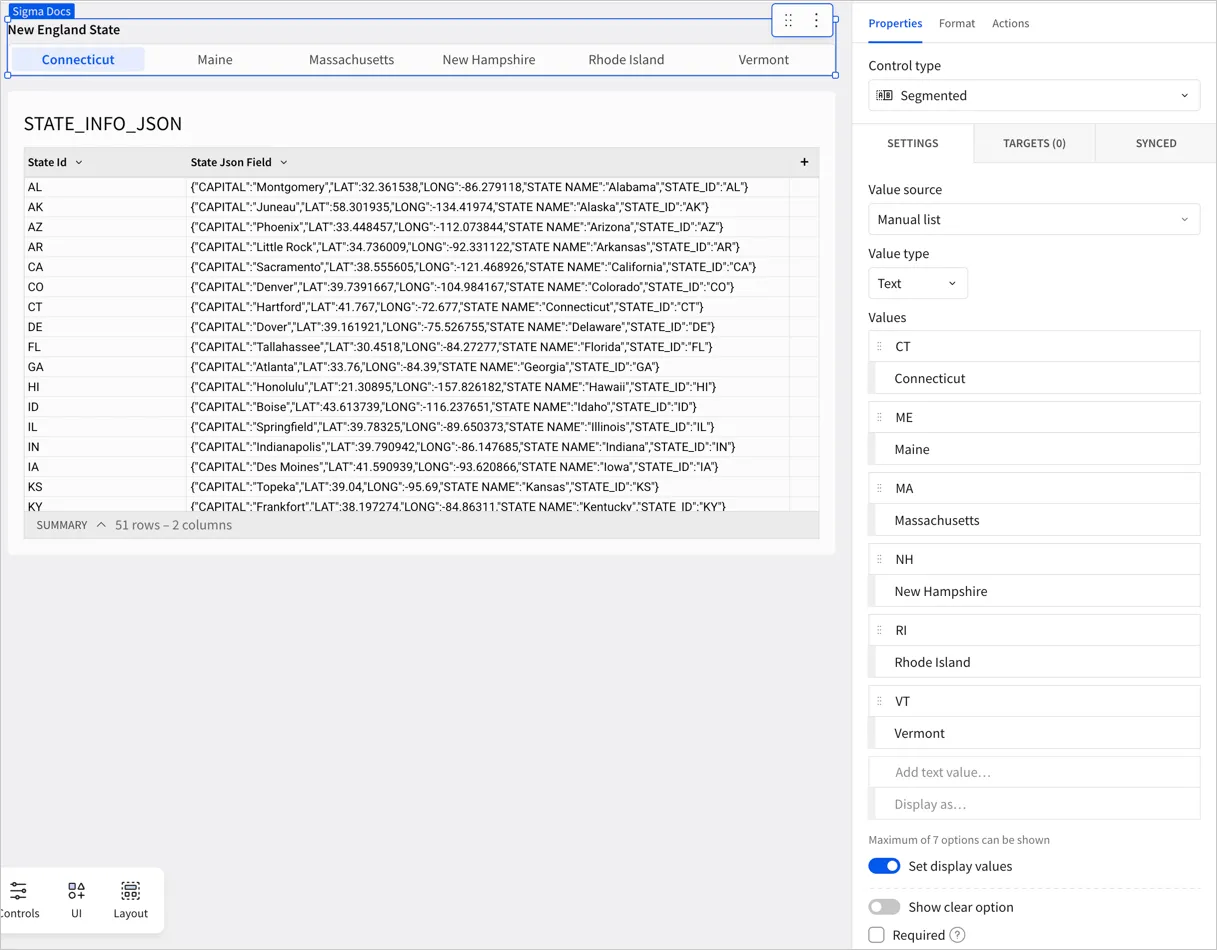Viewport: 1217px width, 950px height.
Task: Click the drag handle beside the MA value
Action: click(x=880, y=489)
